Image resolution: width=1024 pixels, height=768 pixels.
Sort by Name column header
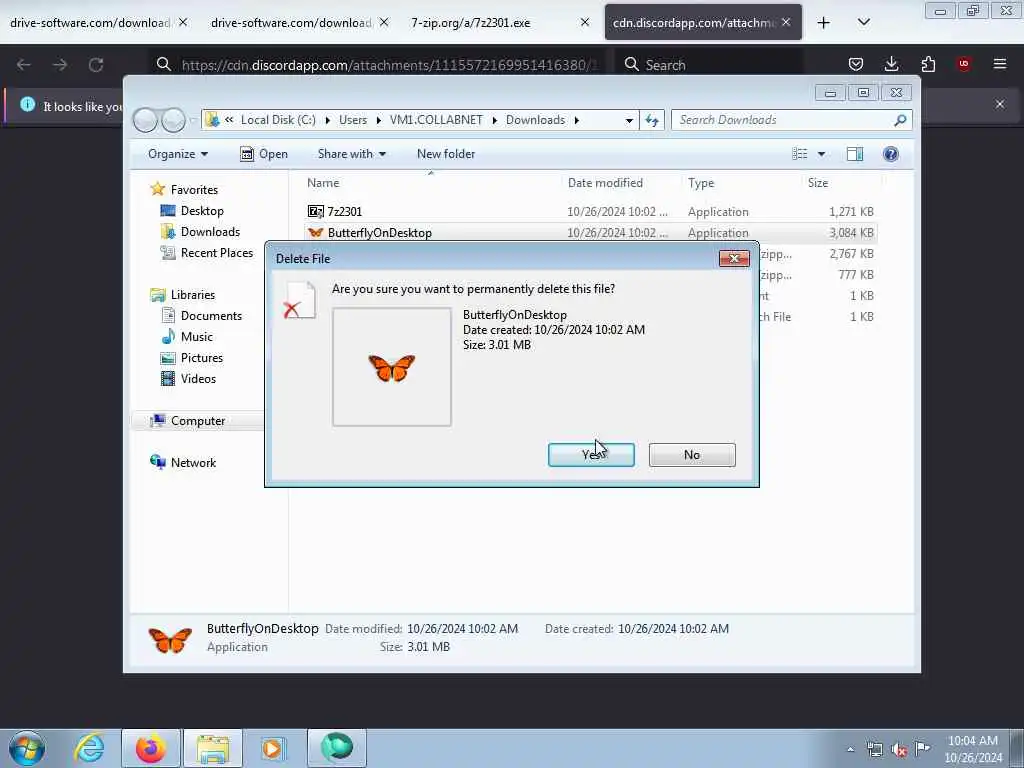click(323, 183)
